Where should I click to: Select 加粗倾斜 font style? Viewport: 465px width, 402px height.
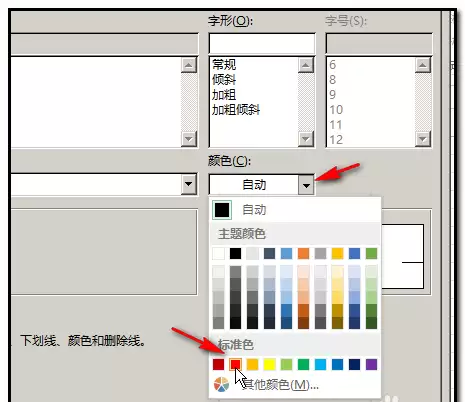pyautogui.click(x=236, y=109)
